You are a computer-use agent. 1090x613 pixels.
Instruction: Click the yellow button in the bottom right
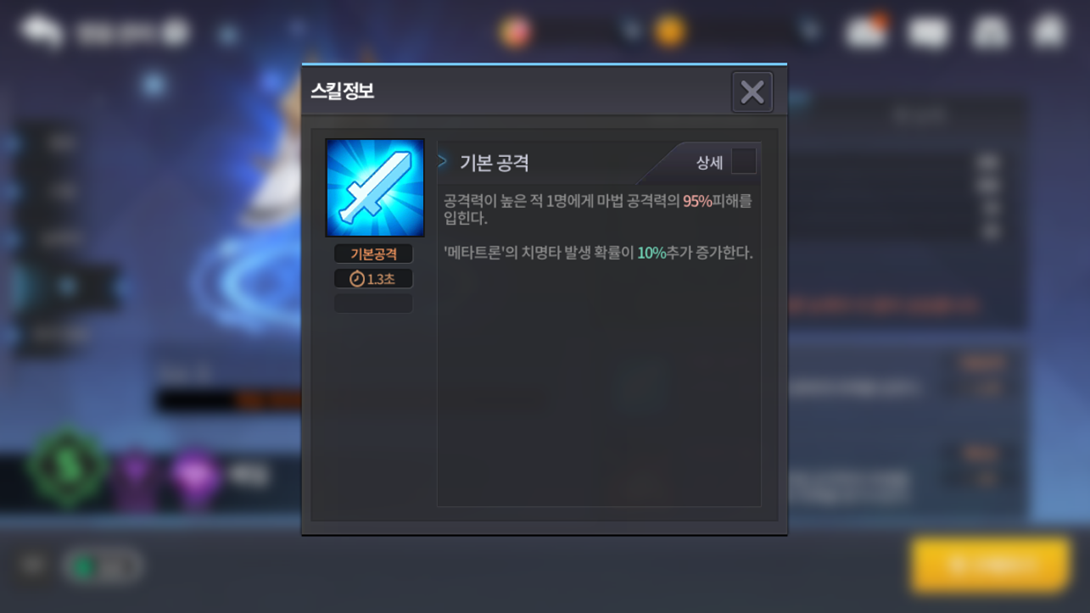(991, 564)
